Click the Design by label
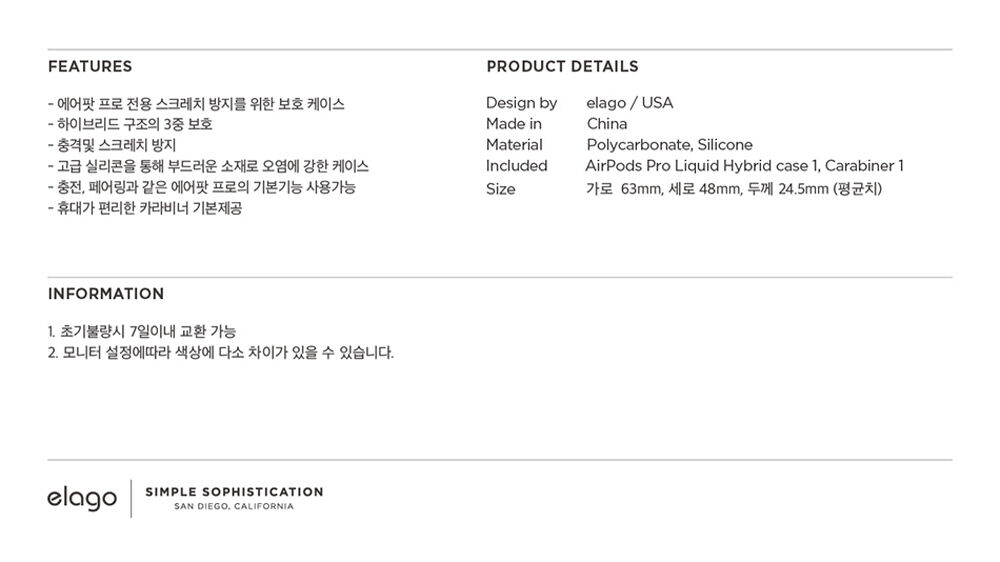This screenshot has height=562, width=1000. [521, 103]
